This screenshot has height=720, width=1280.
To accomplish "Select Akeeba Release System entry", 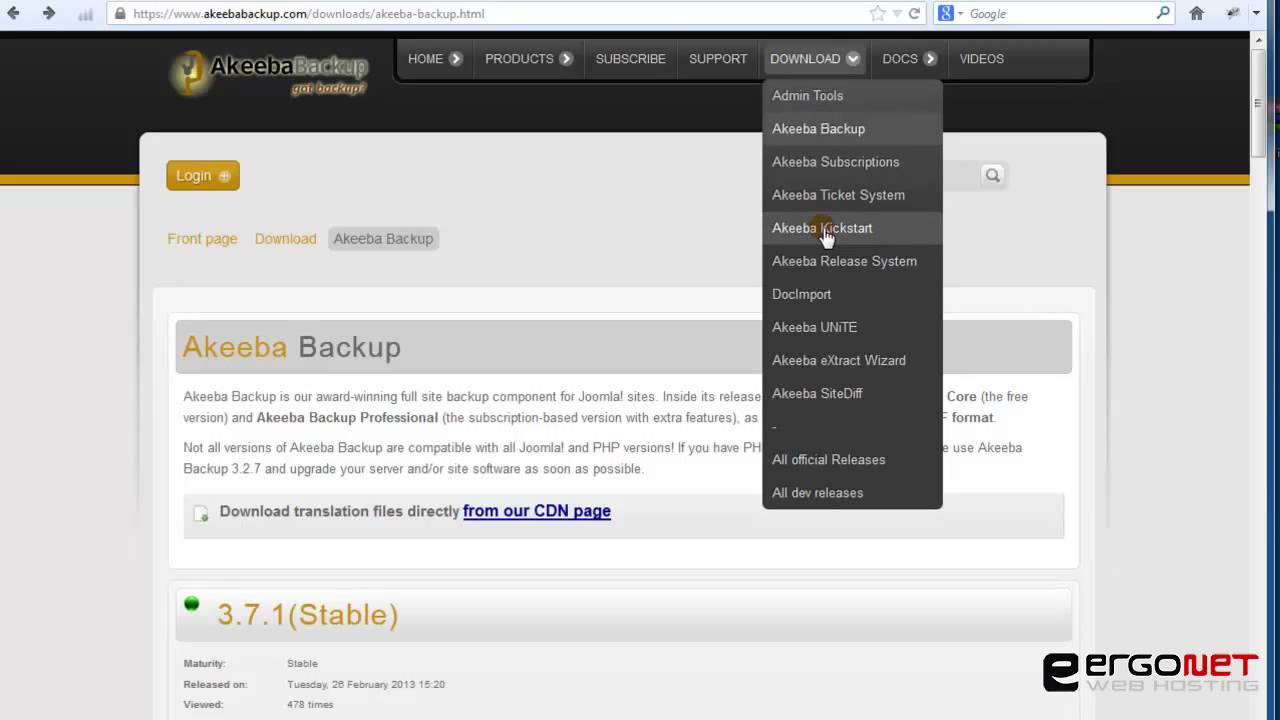I will click(x=852, y=261).
